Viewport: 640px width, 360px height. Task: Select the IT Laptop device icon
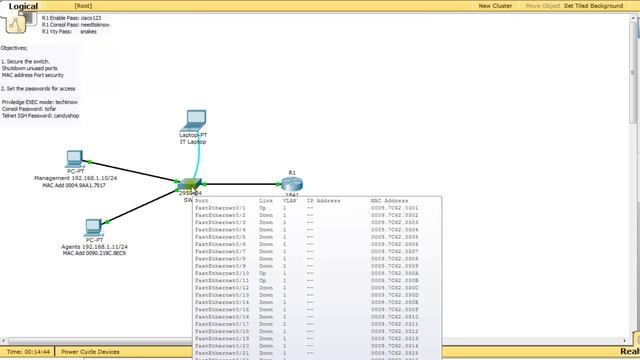194,120
